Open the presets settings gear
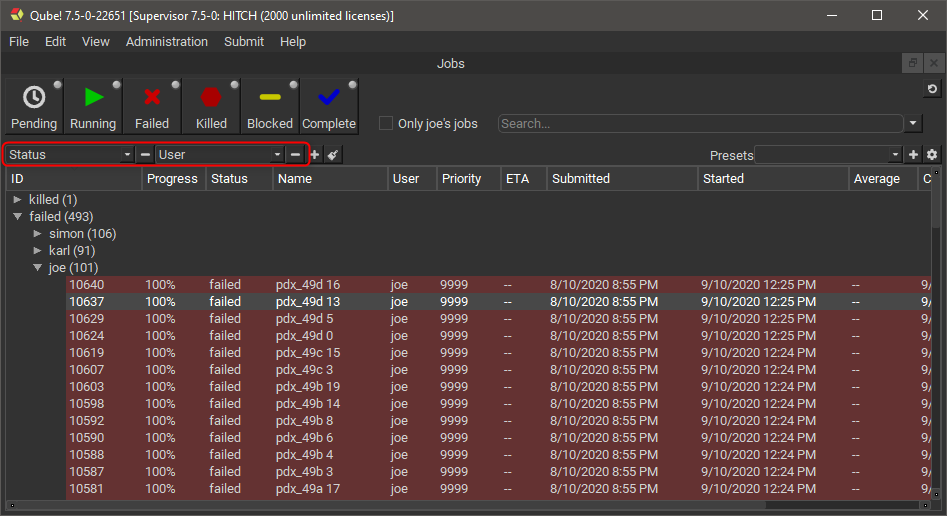Screen dimensions: 947x516 click(932, 155)
